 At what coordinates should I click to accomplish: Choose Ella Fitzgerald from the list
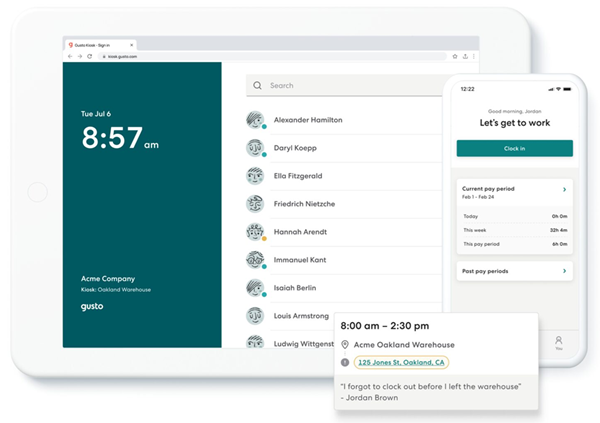point(298,176)
